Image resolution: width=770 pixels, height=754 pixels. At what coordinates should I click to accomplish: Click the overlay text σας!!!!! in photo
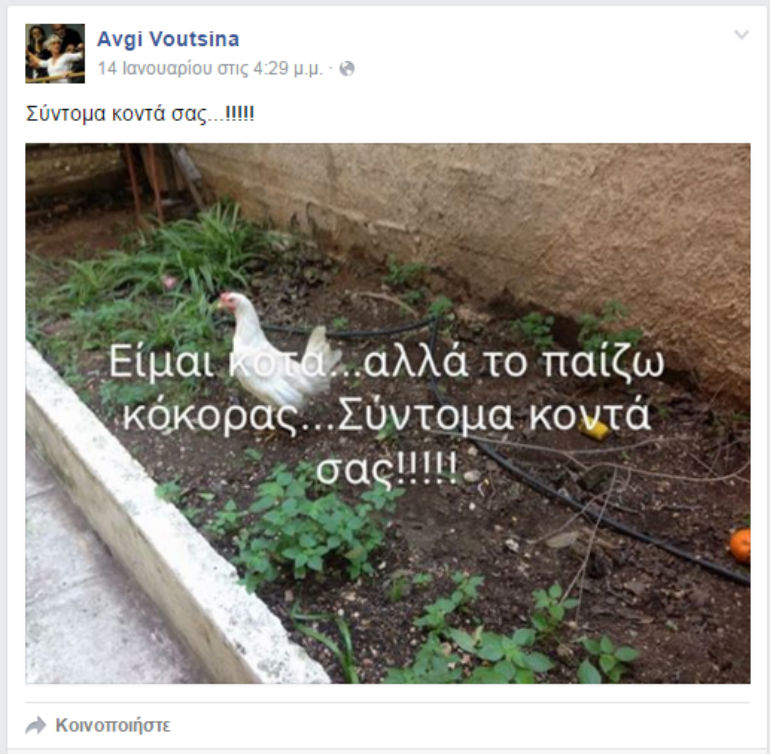tap(387, 468)
